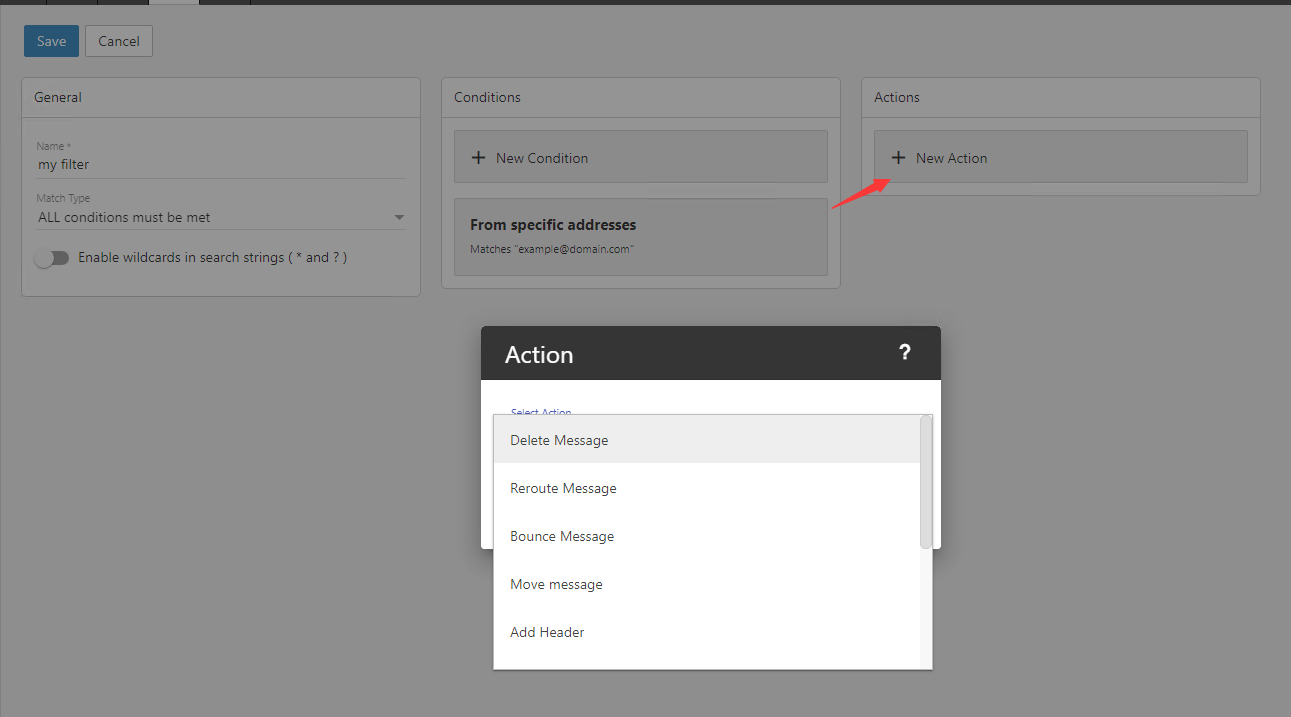Viewport: 1291px width, 717px height.
Task: Open help using the question mark icon
Action: tap(905, 352)
